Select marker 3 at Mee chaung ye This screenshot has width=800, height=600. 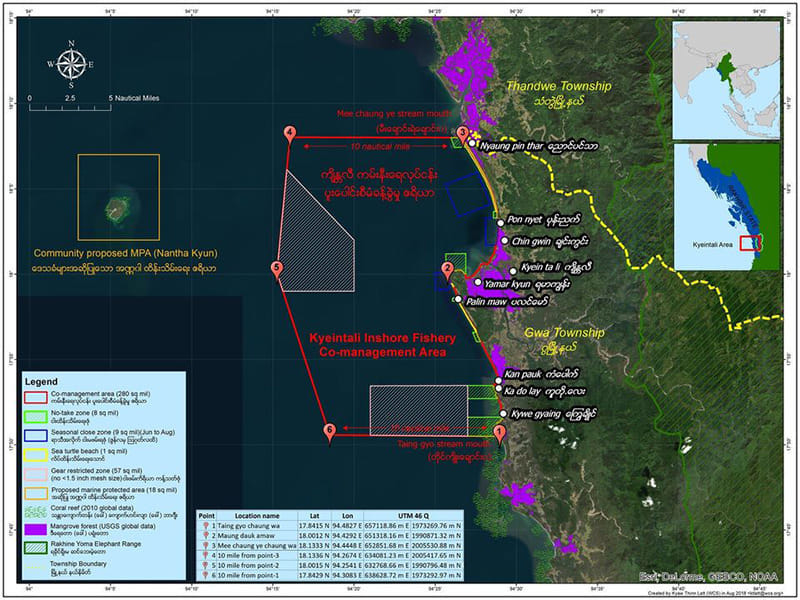coord(462,133)
